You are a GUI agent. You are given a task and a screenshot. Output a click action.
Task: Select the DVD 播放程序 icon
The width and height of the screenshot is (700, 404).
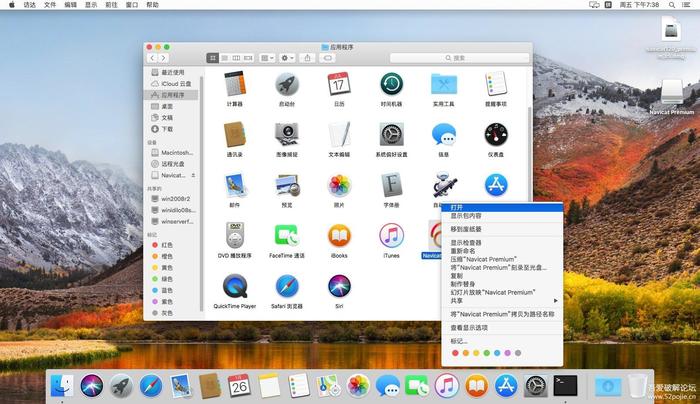(x=234, y=235)
